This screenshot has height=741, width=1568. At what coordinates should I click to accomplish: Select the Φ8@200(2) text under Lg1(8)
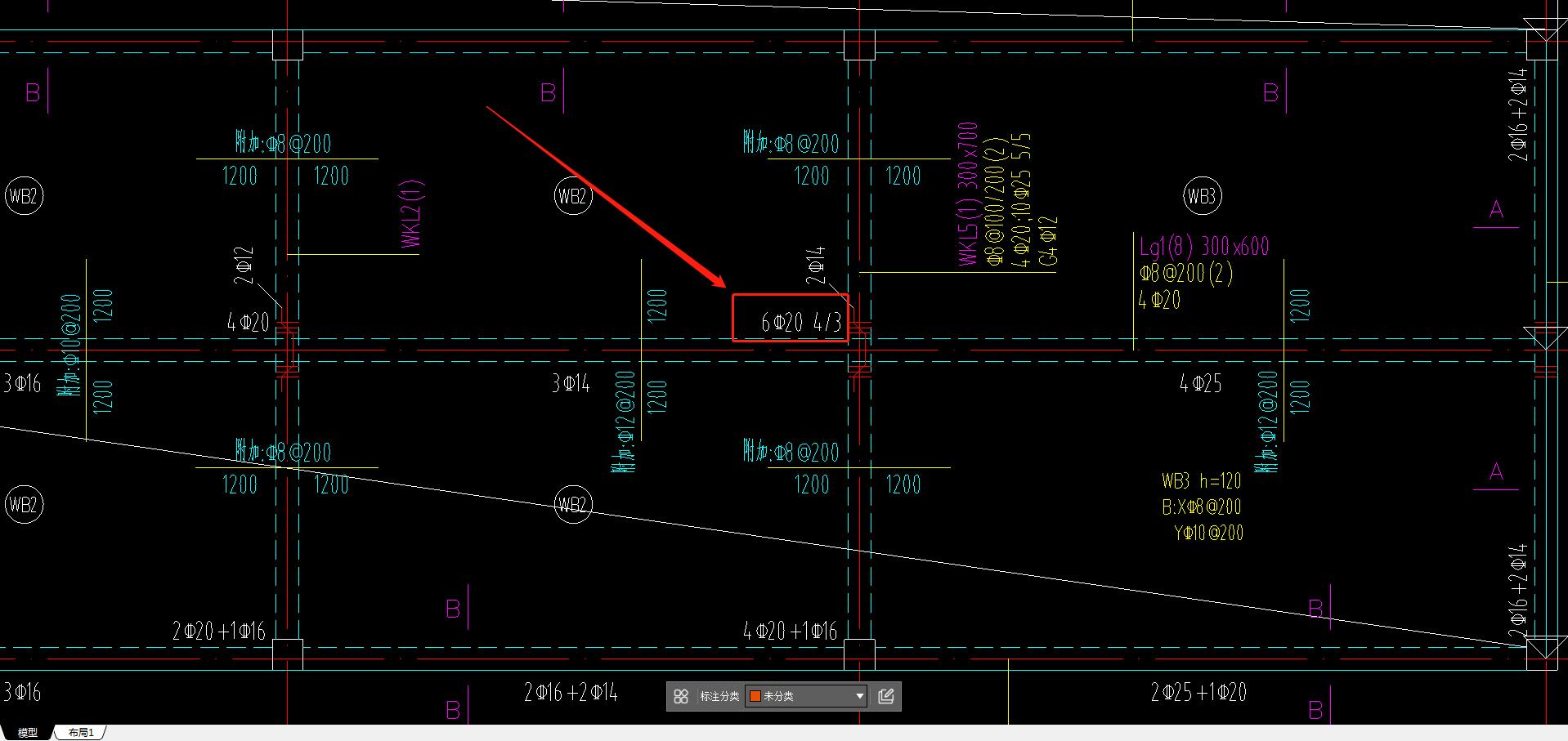[x=1185, y=273]
